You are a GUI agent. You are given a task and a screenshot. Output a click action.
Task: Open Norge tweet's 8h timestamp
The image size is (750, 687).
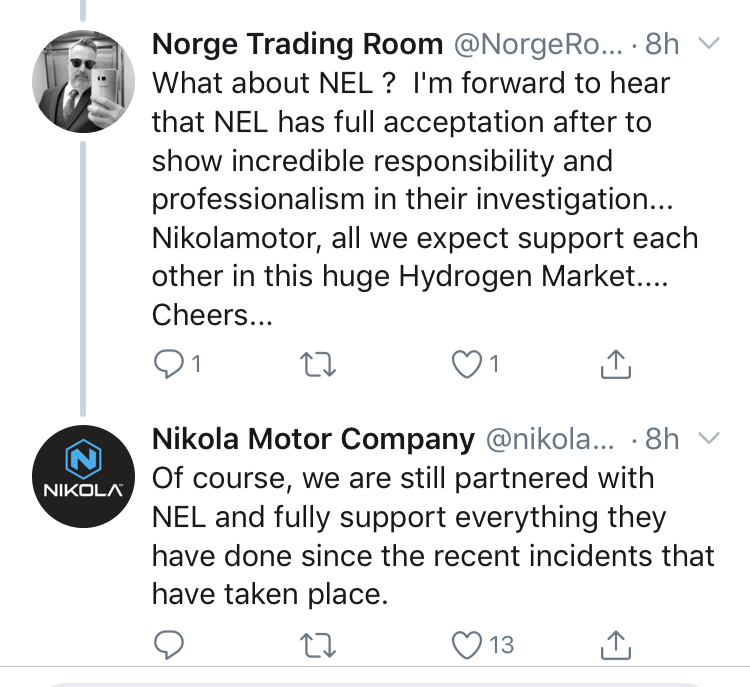click(x=662, y=44)
